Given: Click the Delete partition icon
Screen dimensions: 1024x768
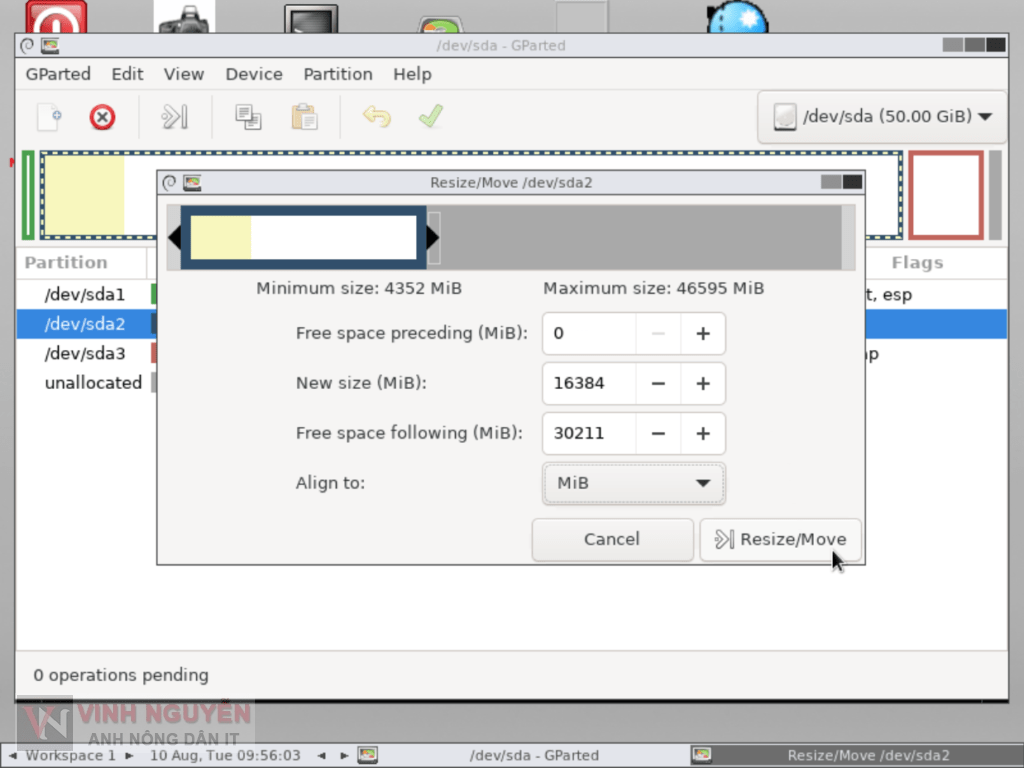Looking at the screenshot, I should (x=102, y=117).
